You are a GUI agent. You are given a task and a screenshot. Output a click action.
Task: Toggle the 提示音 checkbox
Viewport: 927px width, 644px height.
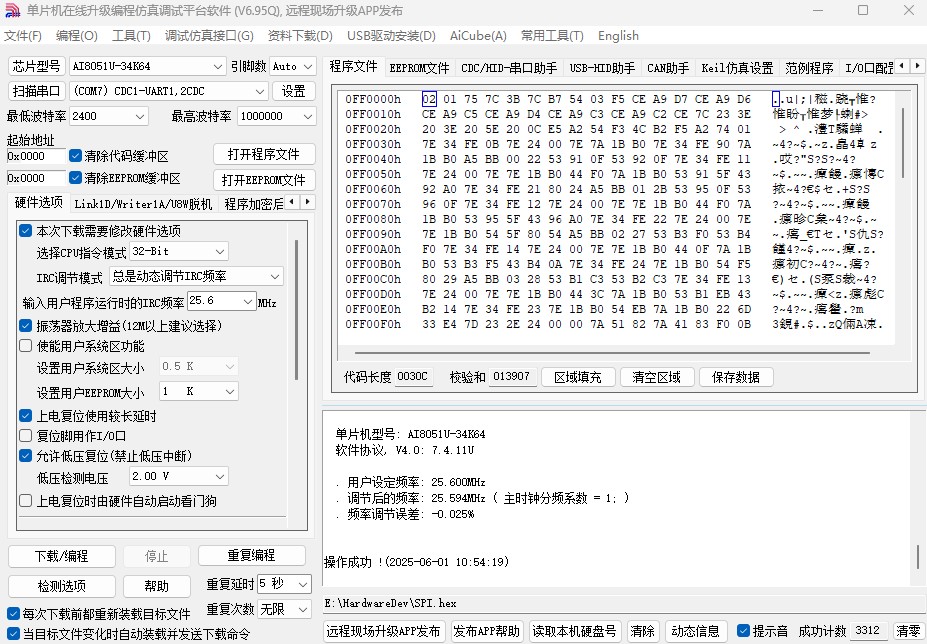click(x=744, y=631)
